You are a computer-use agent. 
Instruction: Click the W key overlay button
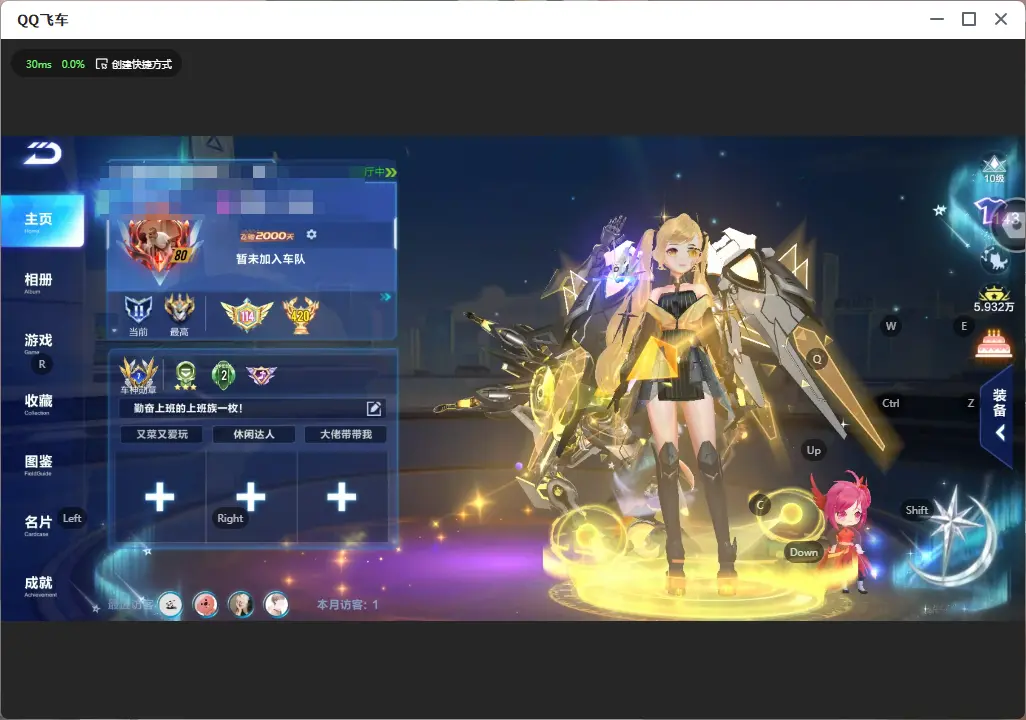click(891, 326)
